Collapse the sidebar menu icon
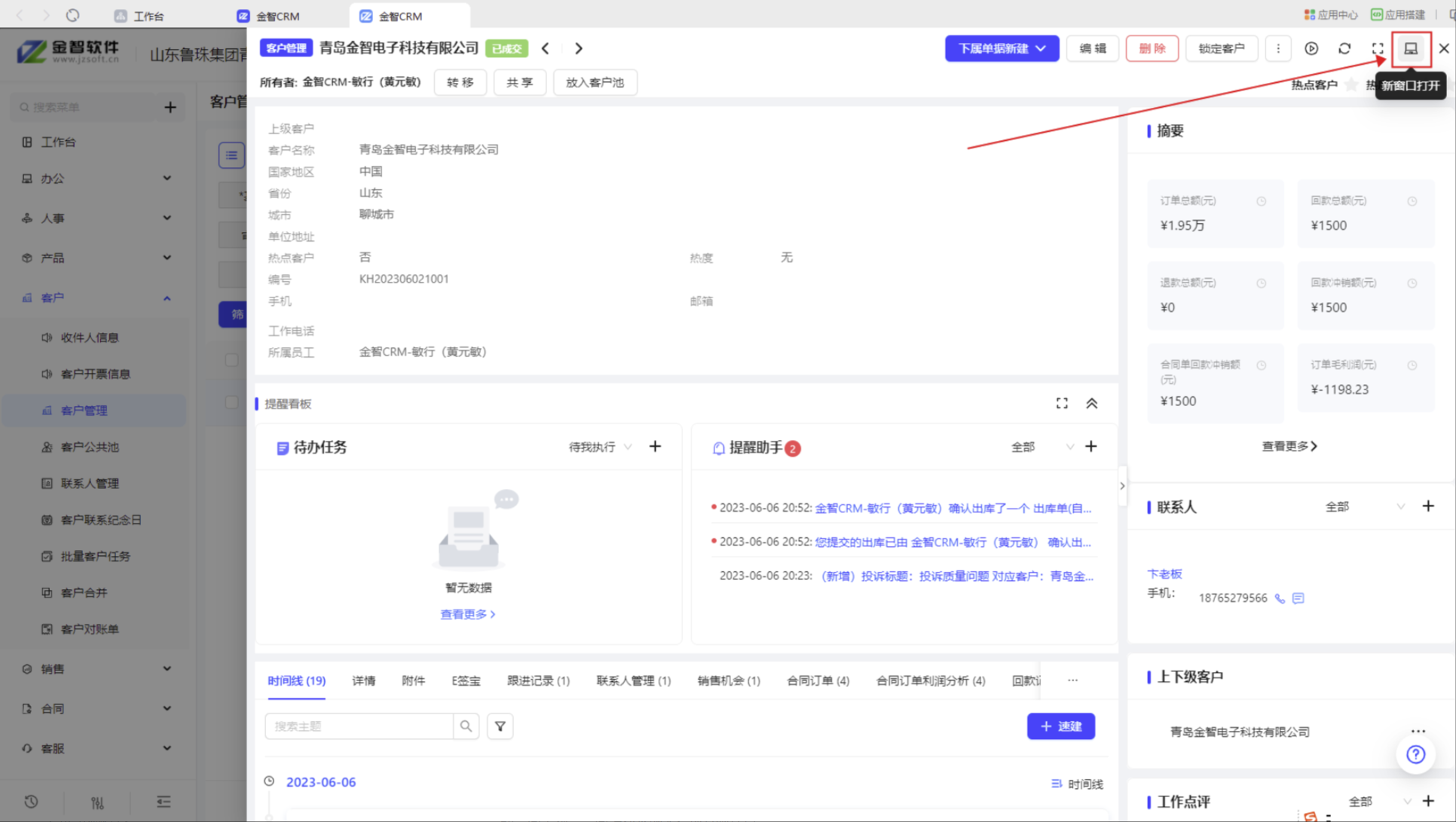 [x=164, y=802]
